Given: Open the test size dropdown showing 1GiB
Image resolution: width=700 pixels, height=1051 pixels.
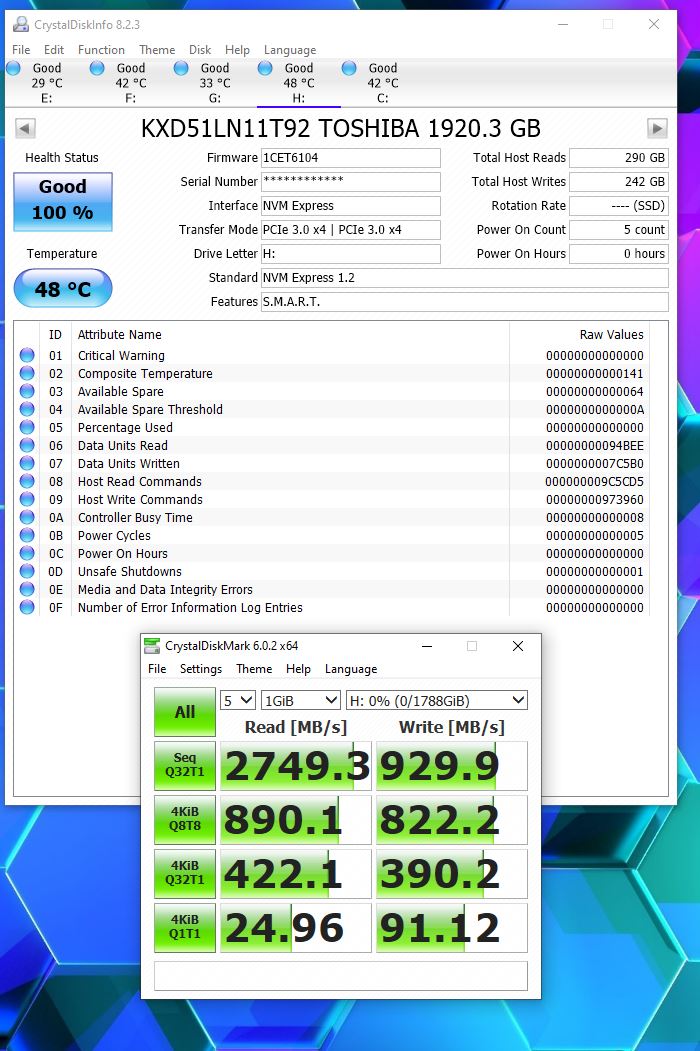Looking at the screenshot, I should click(300, 700).
